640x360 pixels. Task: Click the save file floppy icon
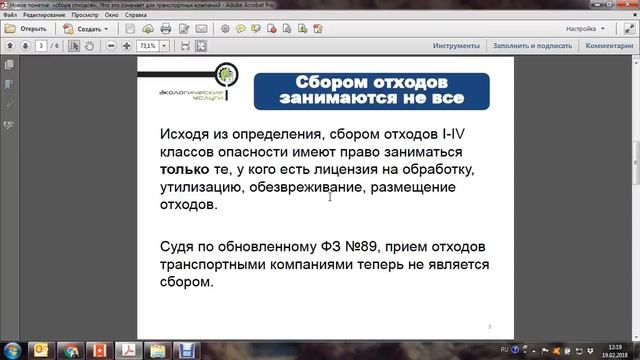click(x=130, y=29)
